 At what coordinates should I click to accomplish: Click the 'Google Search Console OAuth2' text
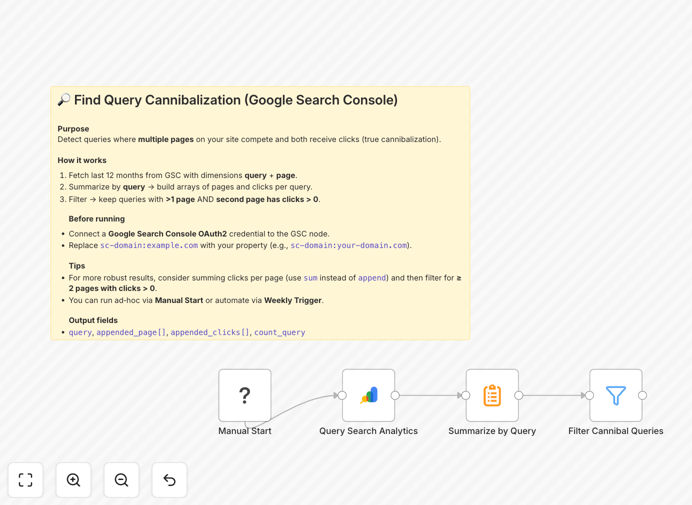click(167, 234)
